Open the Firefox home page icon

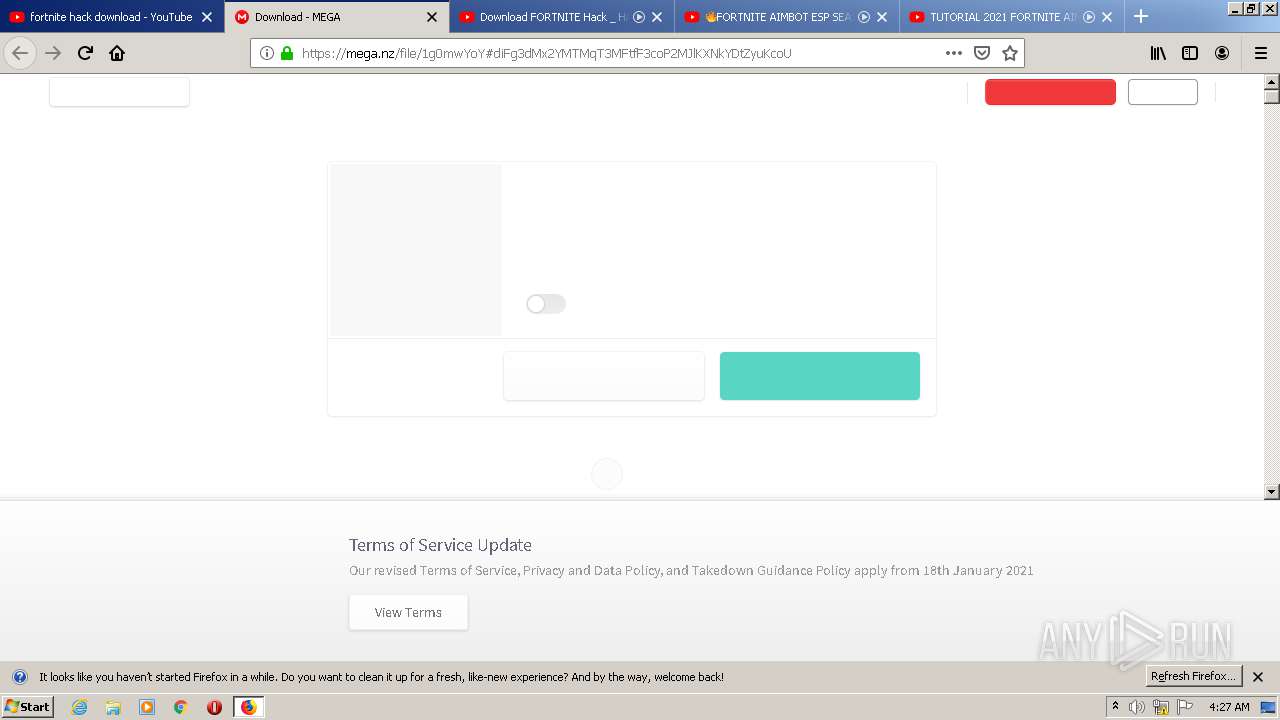tap(117, 53)
